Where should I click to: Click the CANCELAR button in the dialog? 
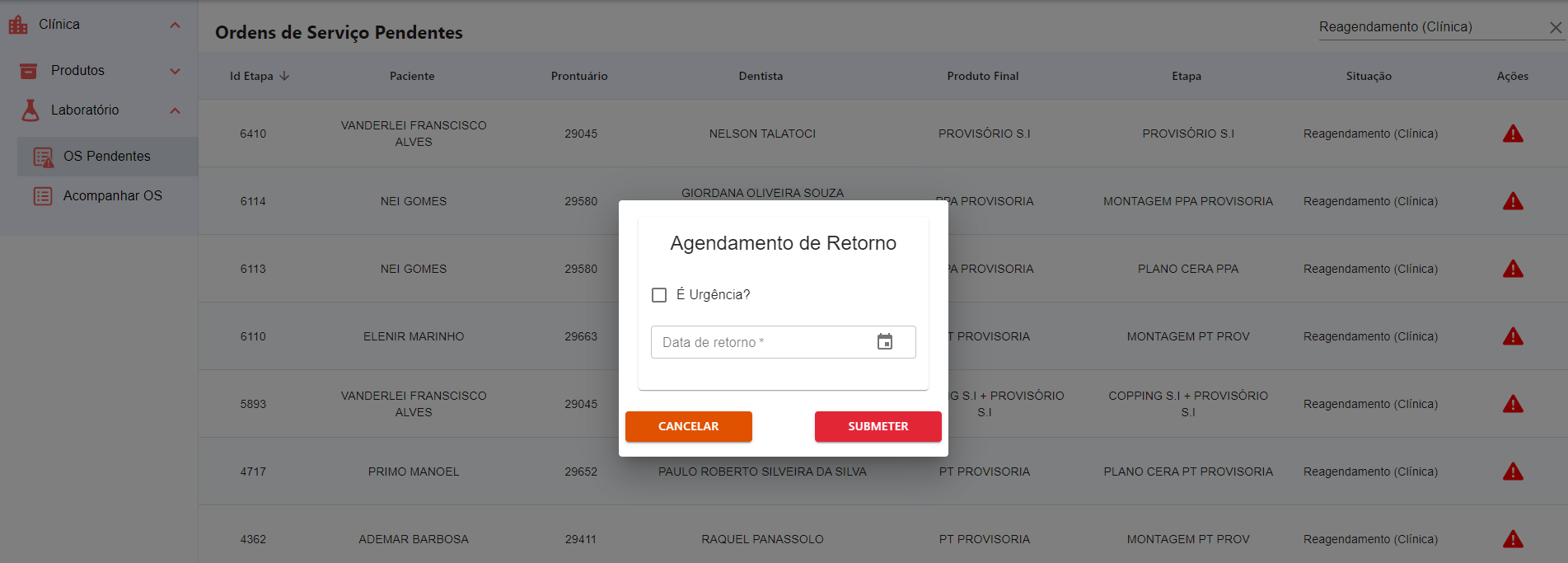coord(688,426)
